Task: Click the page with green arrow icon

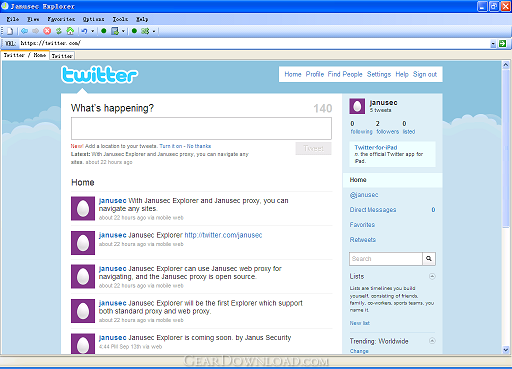Action: click(115, 31)
